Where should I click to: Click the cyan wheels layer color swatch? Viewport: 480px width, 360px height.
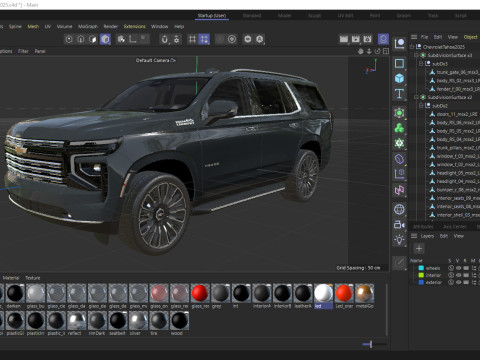click(421, 268)
